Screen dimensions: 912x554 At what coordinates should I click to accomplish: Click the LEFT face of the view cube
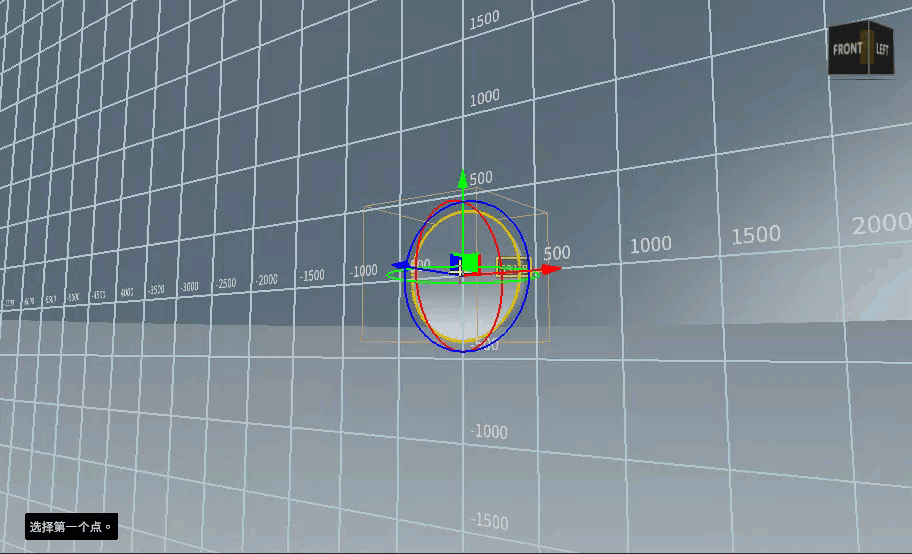882,49
